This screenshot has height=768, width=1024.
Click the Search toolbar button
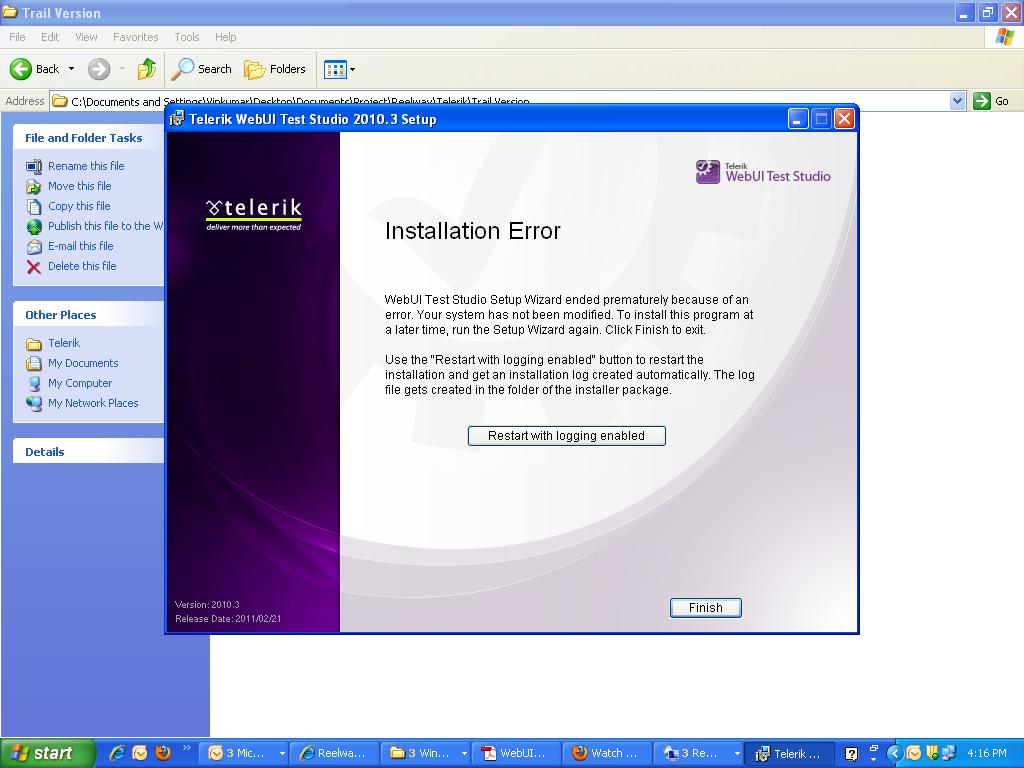201,69
